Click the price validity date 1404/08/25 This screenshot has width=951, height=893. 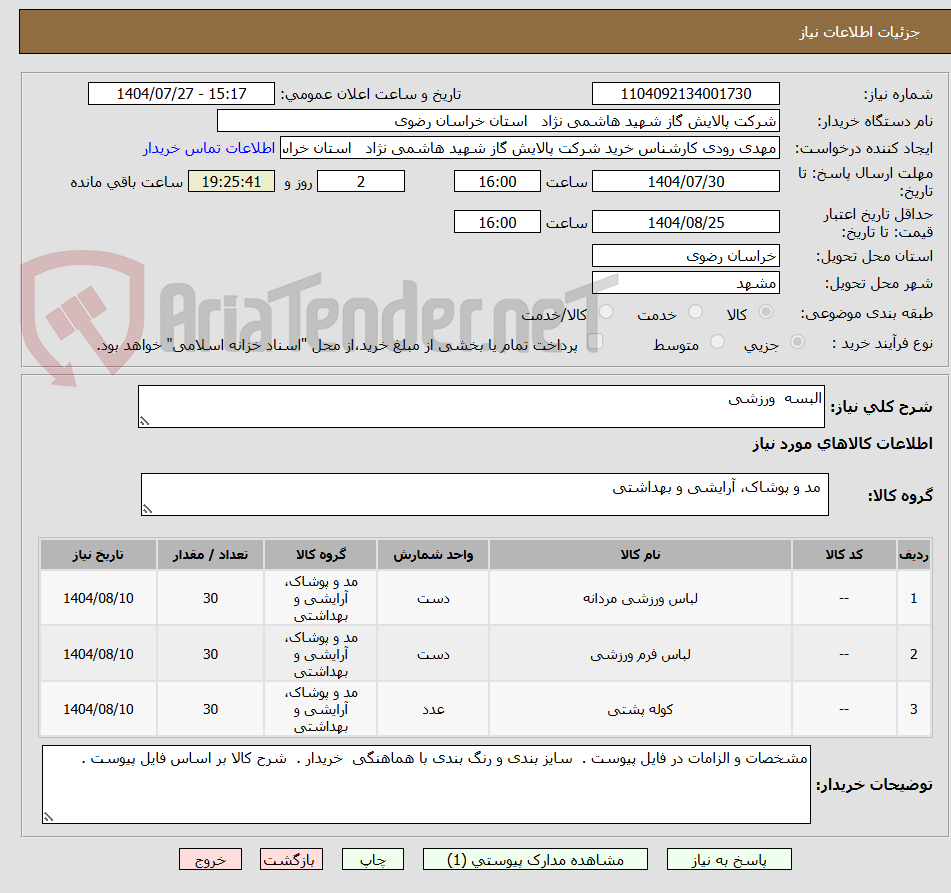pos(685,222)
